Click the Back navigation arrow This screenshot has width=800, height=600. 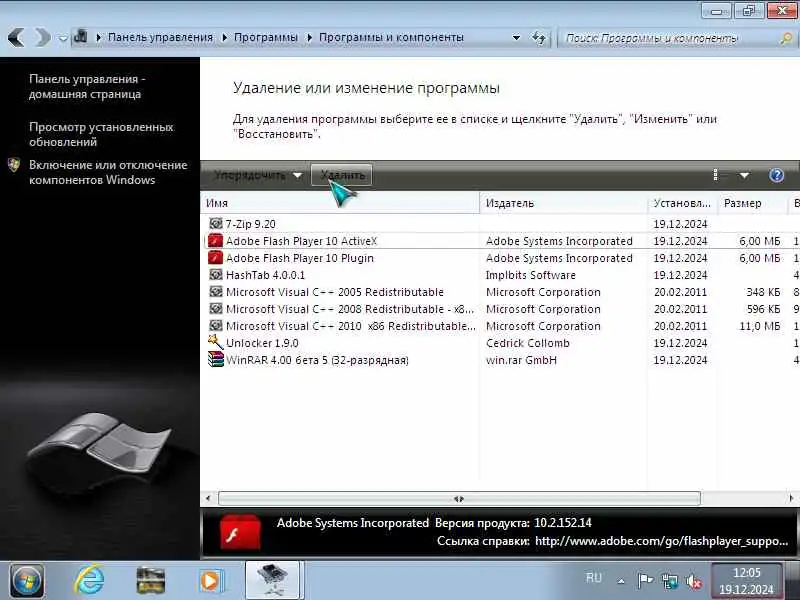[16, 37]
